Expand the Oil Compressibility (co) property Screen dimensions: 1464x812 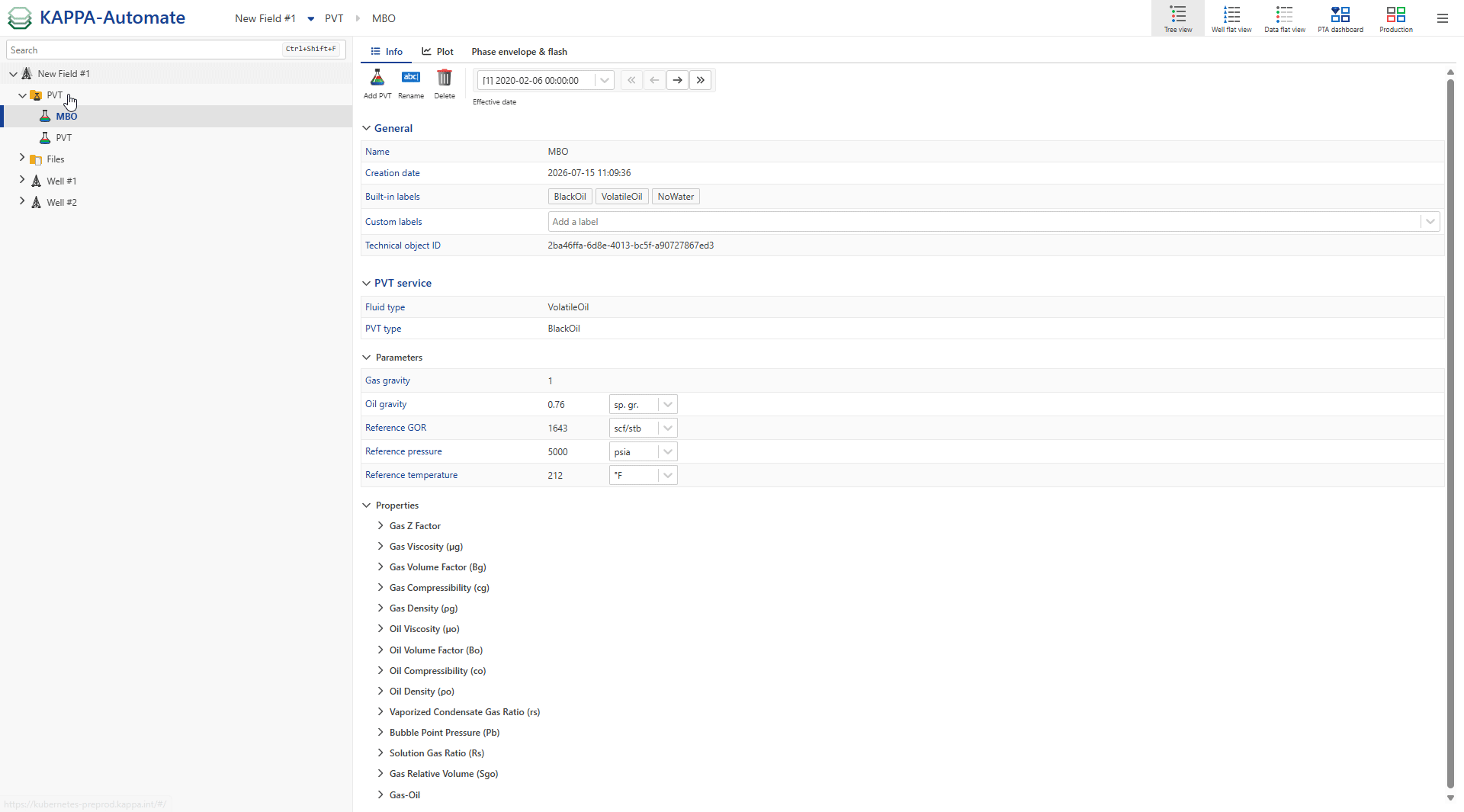click(x=380, y=671)
